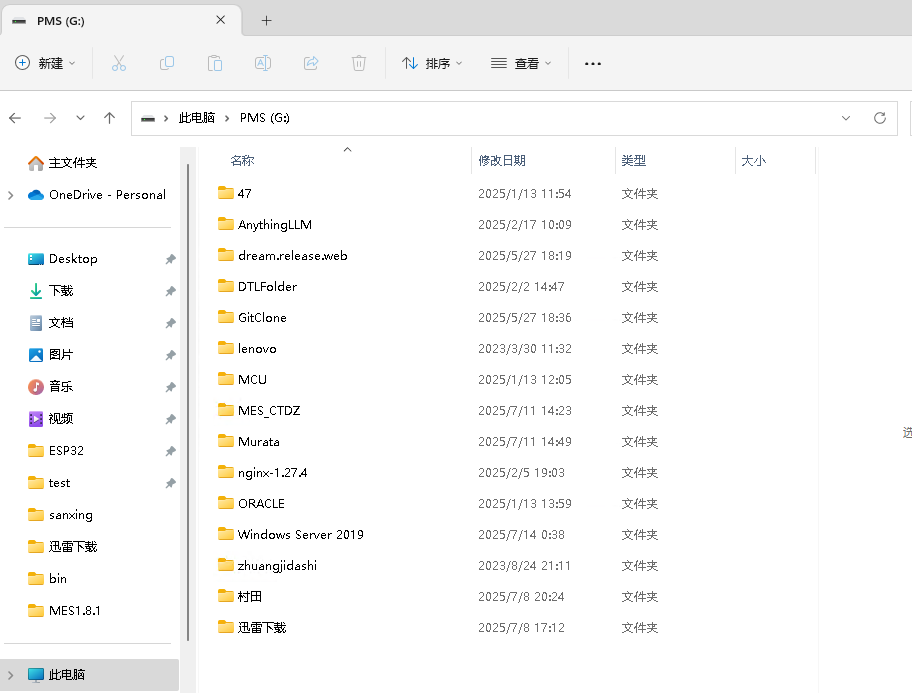Click the Delete trash can icon
The height and width of the screenshot is (693, 912).
coord(359,63)
